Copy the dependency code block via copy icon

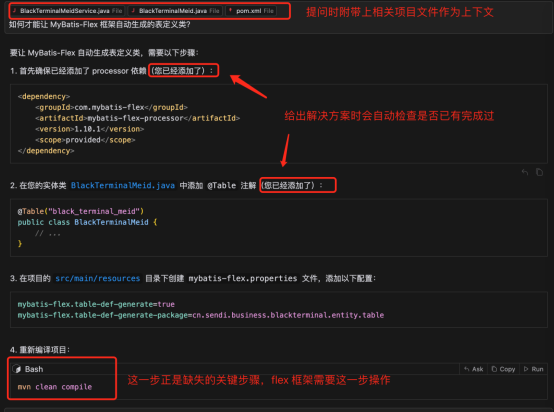tap(539, 172)
